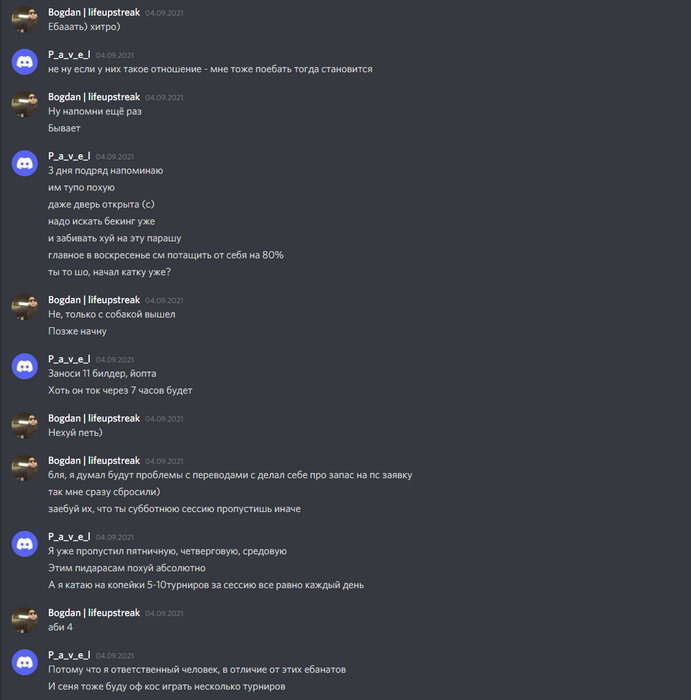Screen dimensions: 691x700
Task: Click P_a_v_e_l's avatar beside the 'Заноси 11 билдер' message
Action: [x=25, y=366]
